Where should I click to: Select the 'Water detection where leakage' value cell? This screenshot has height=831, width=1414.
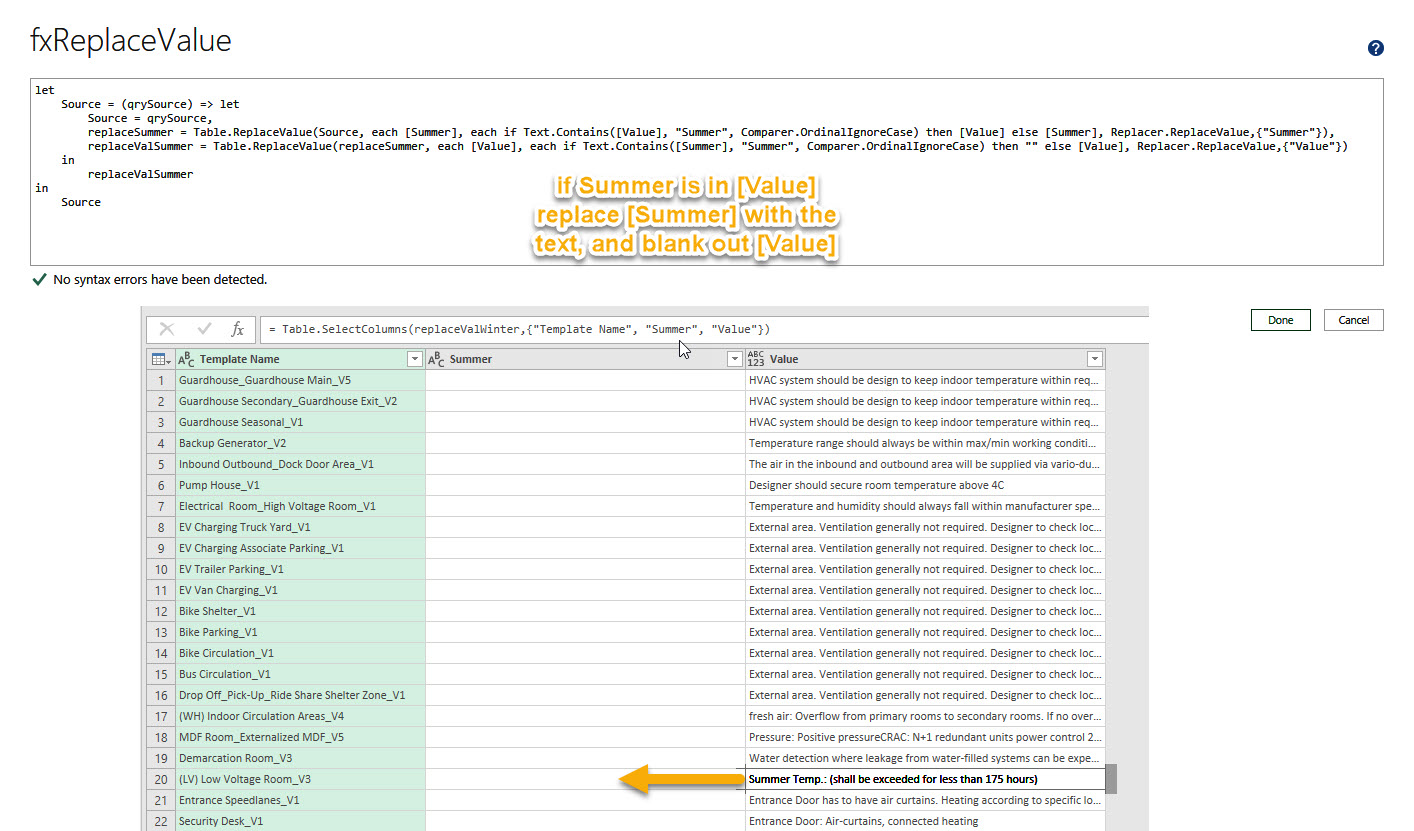pyautogui.click(x=925, y=758)
